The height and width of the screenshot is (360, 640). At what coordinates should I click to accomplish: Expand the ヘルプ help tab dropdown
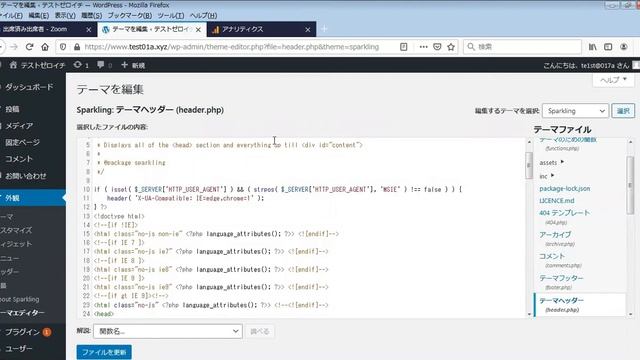coord(613,80)
